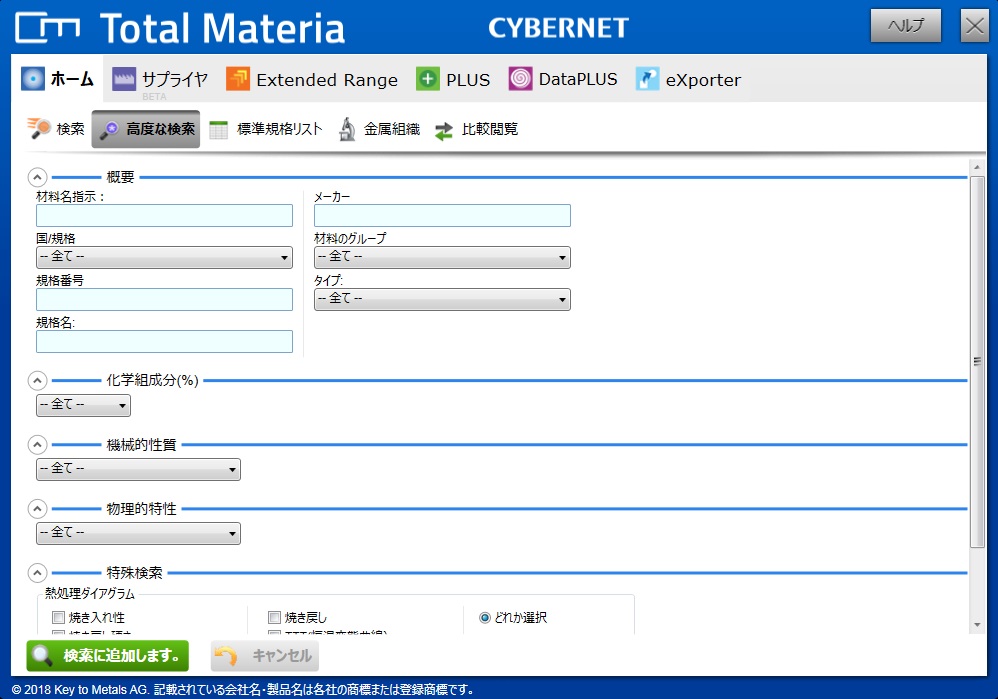This screenshot has height=699, width=998.
Task: Click the home disc icon
Action: point(33,79)
